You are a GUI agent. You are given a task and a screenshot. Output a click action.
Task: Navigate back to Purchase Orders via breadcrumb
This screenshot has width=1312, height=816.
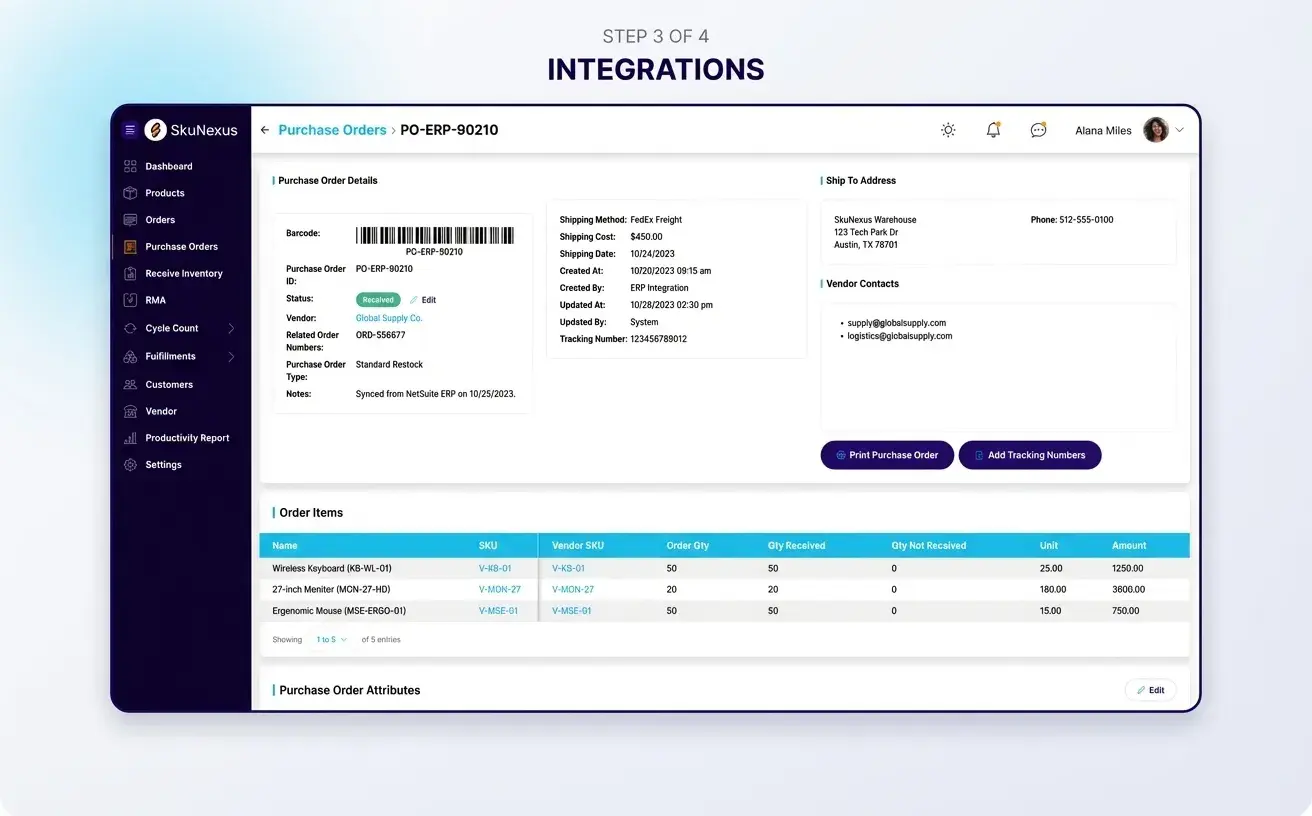332,129
